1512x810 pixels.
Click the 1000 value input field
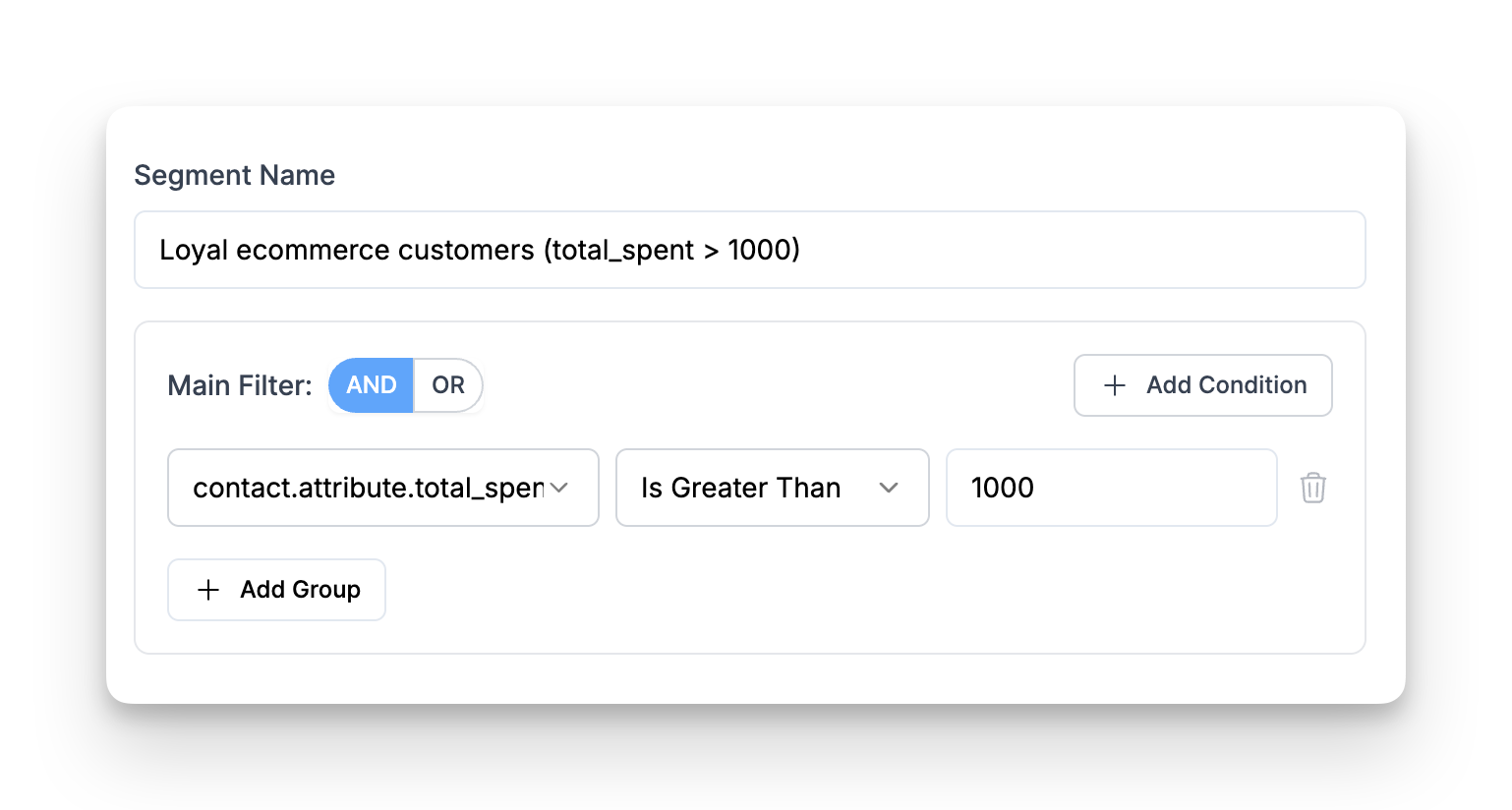1112,488
